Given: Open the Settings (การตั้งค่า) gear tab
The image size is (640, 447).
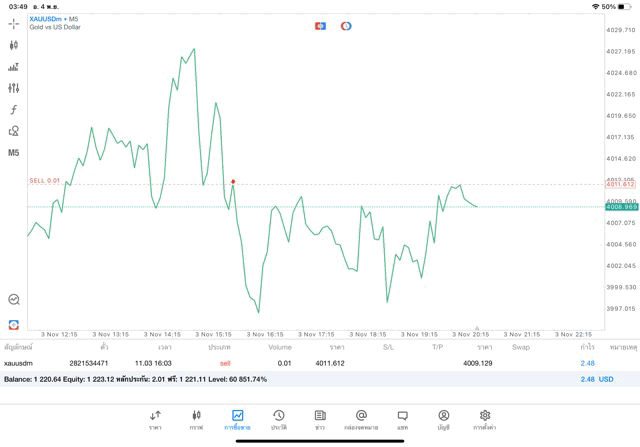Looking at the screenshot, I should pos(485,419).
